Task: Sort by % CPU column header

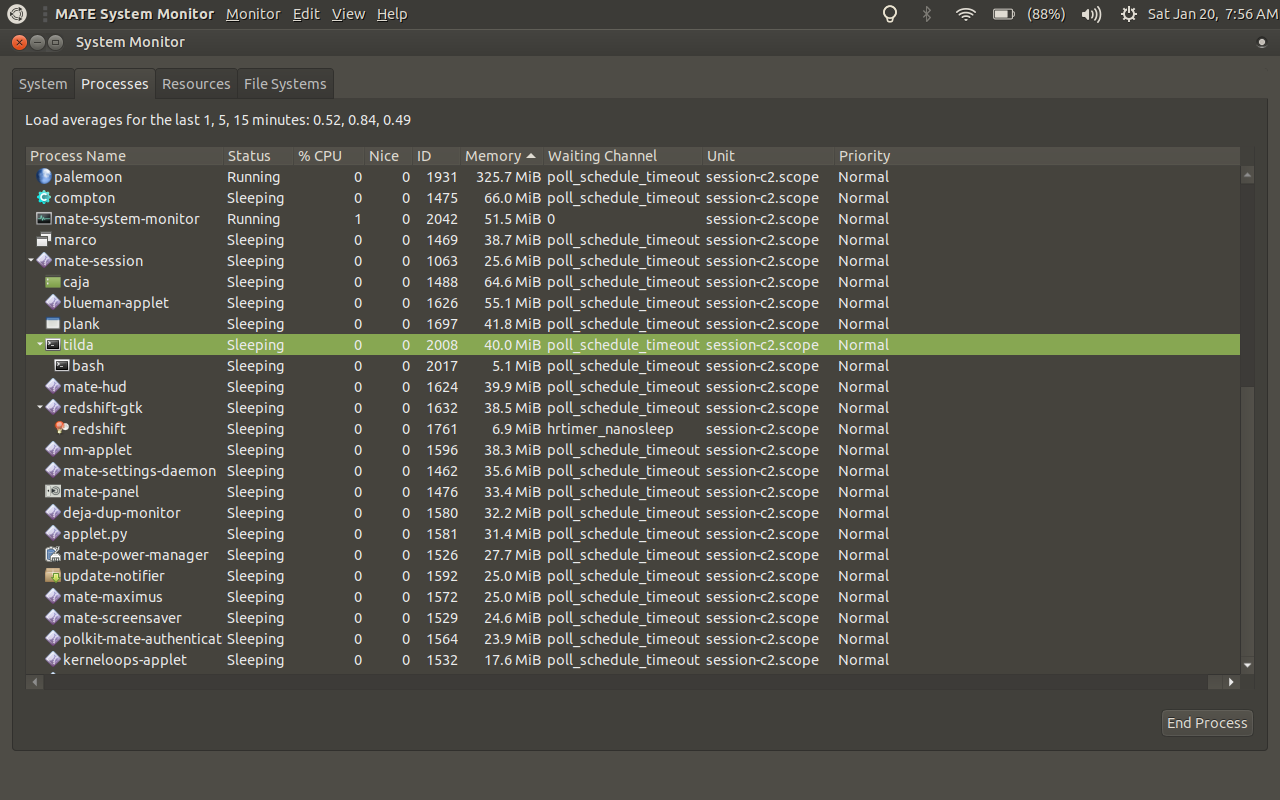Action: click(329, 156)
